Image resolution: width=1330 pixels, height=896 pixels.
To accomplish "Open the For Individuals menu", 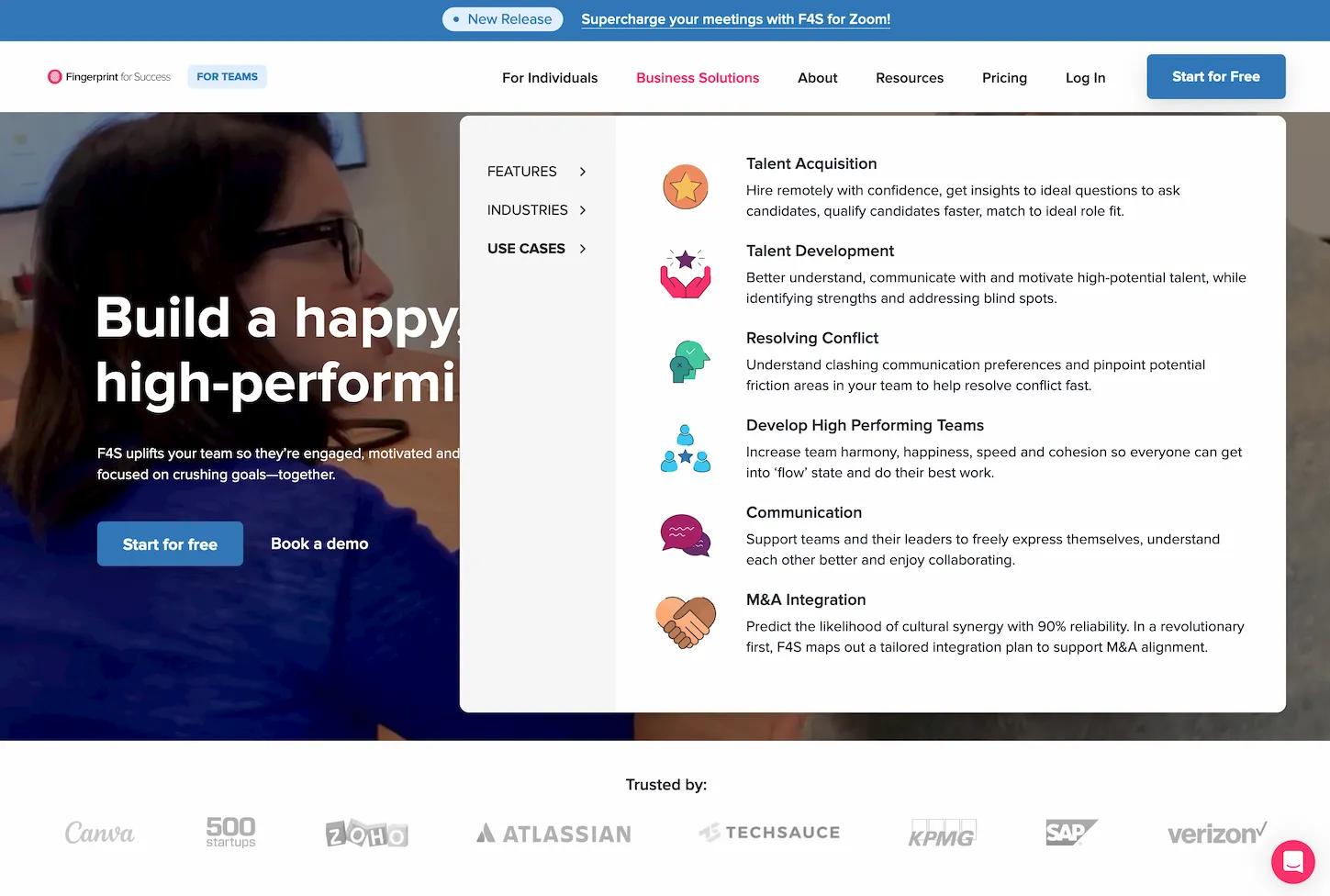I will pos(549,78).
